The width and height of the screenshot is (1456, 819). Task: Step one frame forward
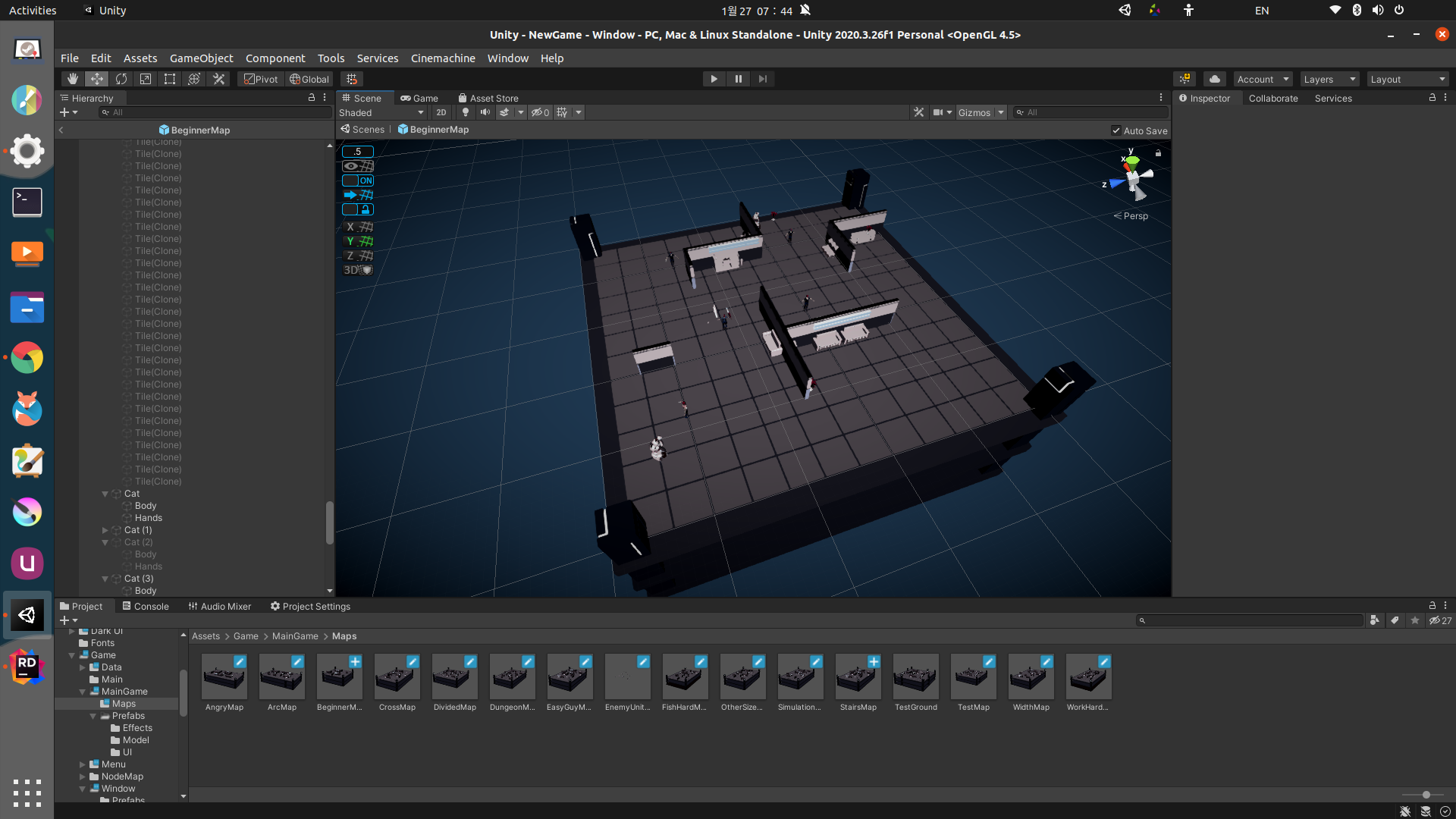click(763, 79)
